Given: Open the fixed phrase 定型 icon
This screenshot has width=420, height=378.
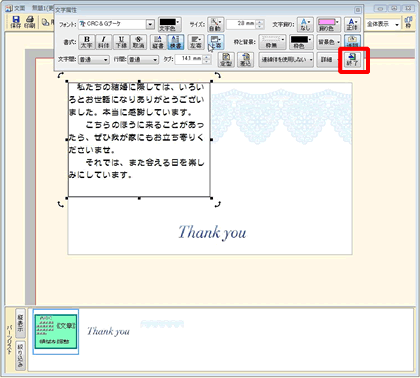Looking at the screenshot, I should coord(226,59).
